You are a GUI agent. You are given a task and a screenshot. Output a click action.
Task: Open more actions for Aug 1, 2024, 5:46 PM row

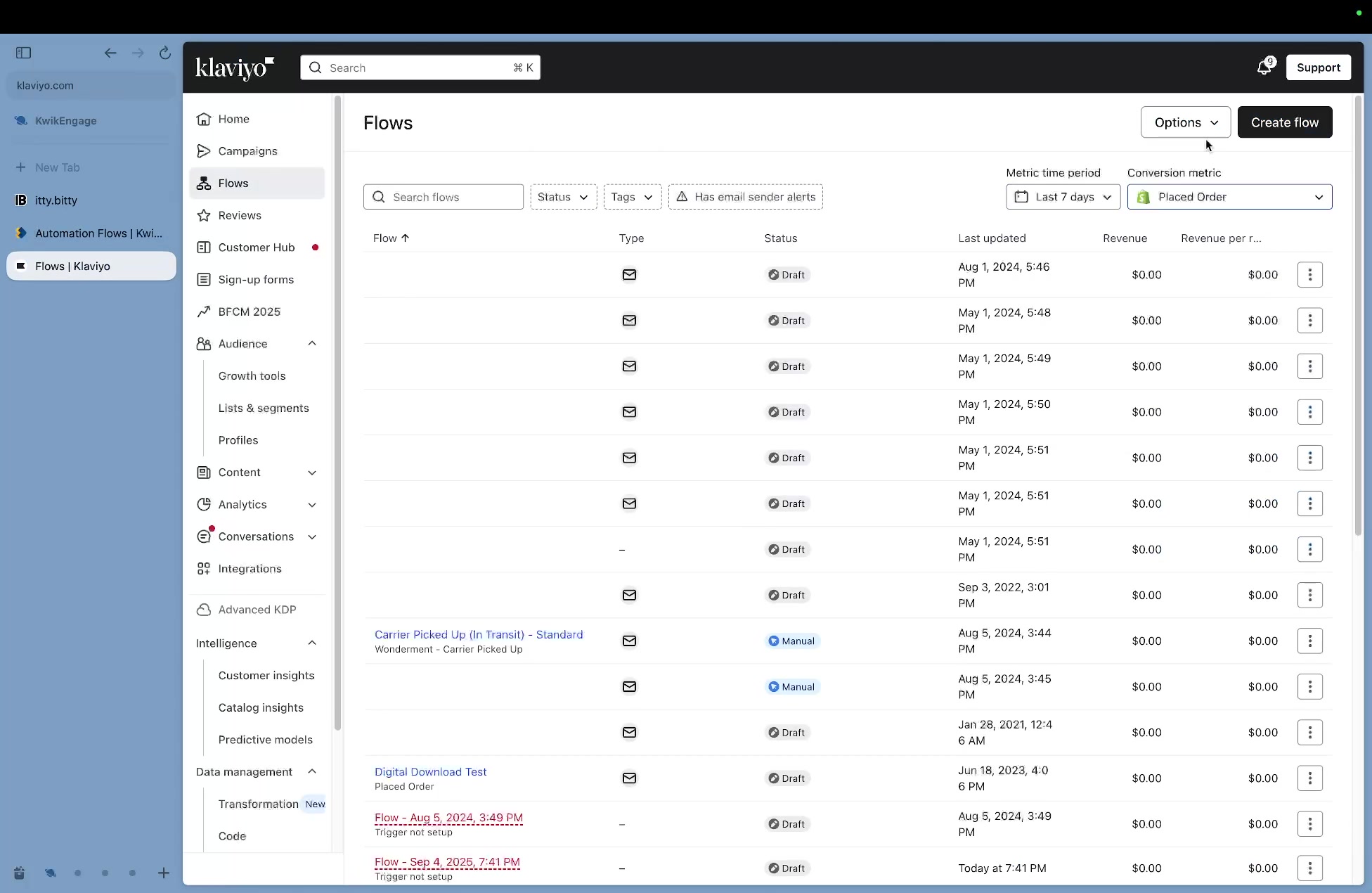tap(1310, 275)
